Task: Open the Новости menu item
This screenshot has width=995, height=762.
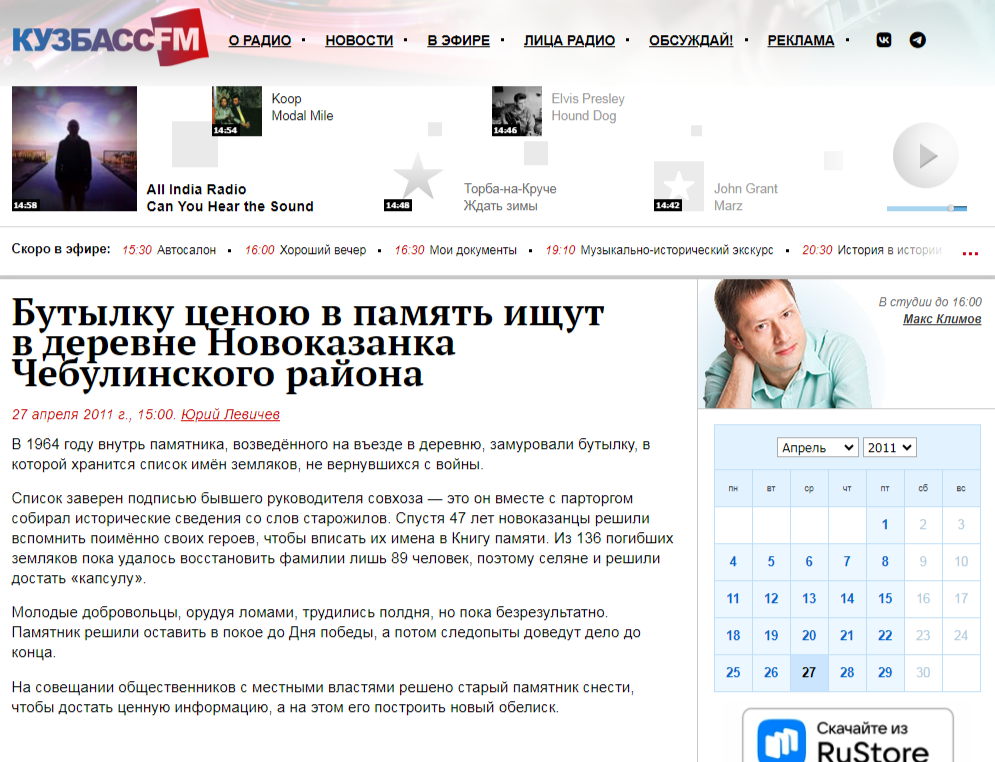Action: click(x=359, y=41)
